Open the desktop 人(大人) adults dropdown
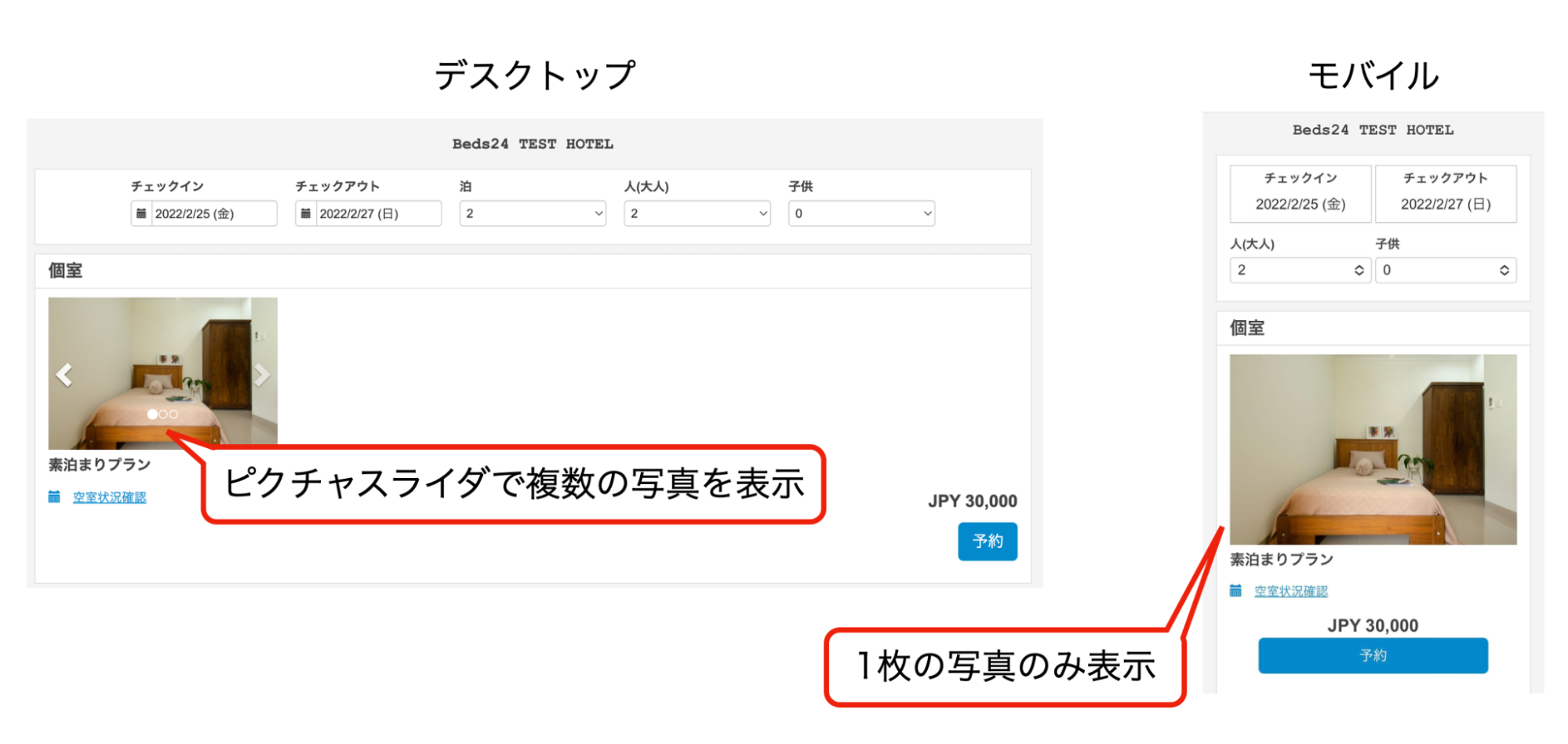This screenshot has height=744, width=1568. tap(697, 213)
